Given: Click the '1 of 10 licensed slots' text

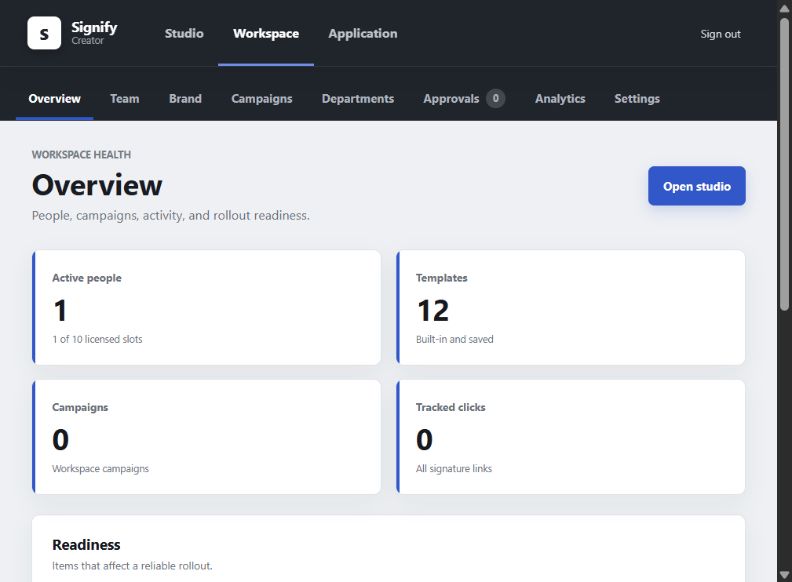Looking at the screenshot, I should [x=97, y=340].
